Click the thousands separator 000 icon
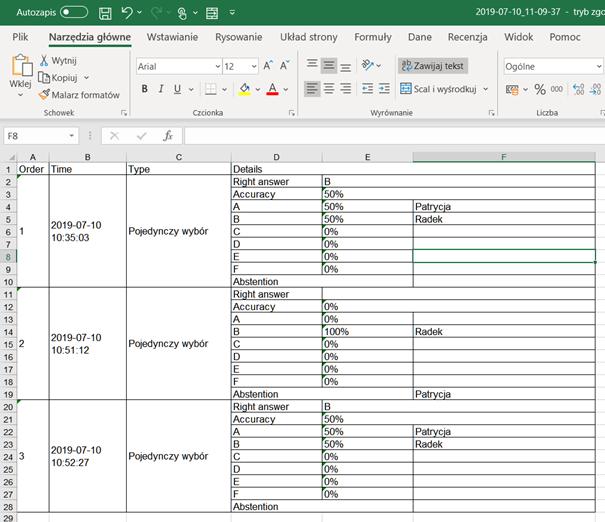This screenshot has width=605, height=522. click(x=556, y=90)
